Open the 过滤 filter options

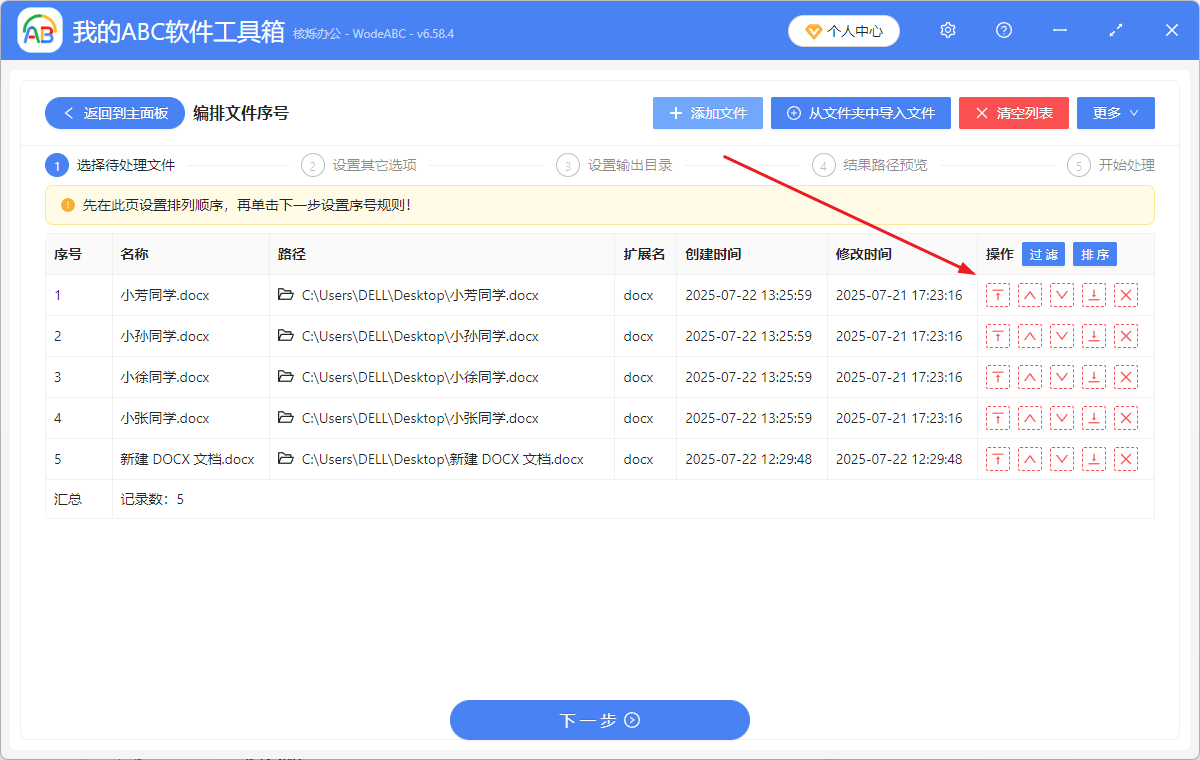1043,254
